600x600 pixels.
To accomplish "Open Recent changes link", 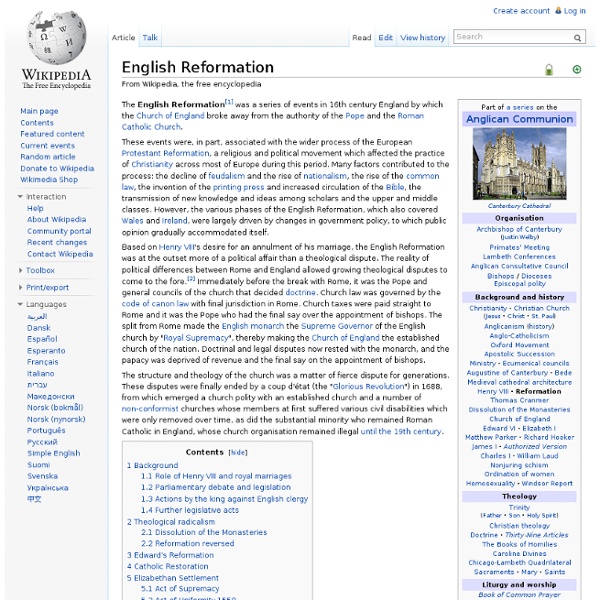I will [x=57, y=242].
